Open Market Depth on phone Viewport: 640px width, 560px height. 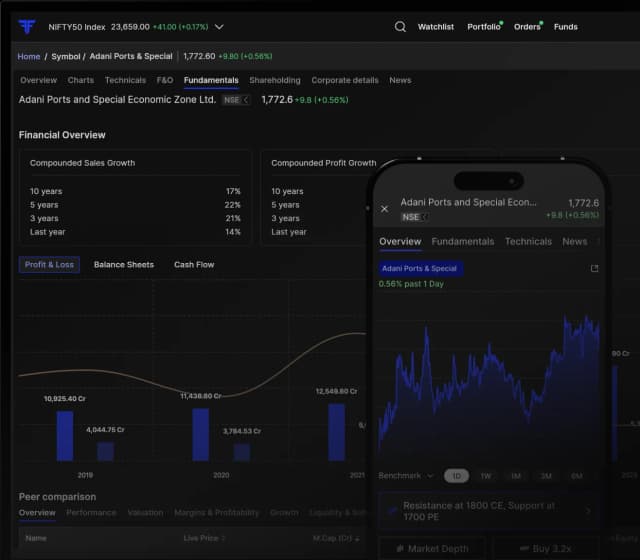coord(433,549)
